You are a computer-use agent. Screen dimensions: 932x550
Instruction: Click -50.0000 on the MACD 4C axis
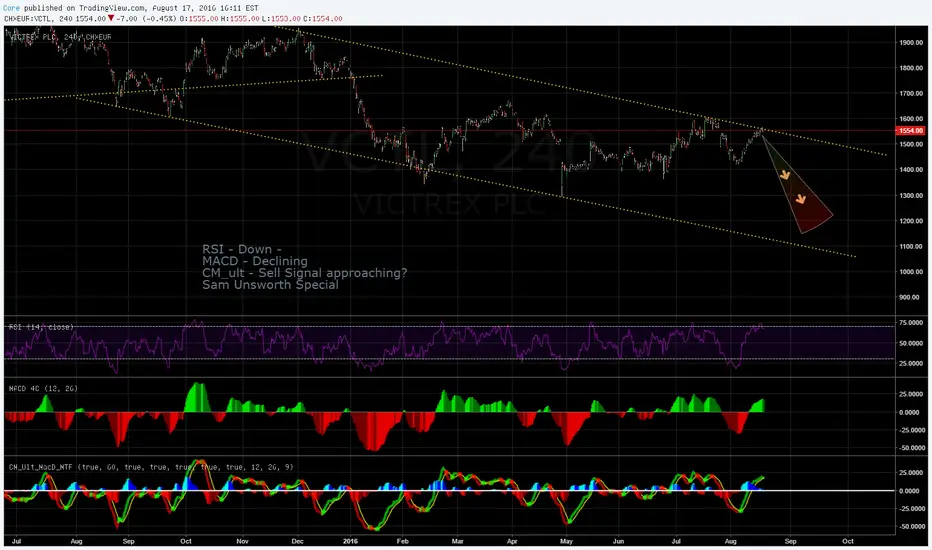[910, 448]
